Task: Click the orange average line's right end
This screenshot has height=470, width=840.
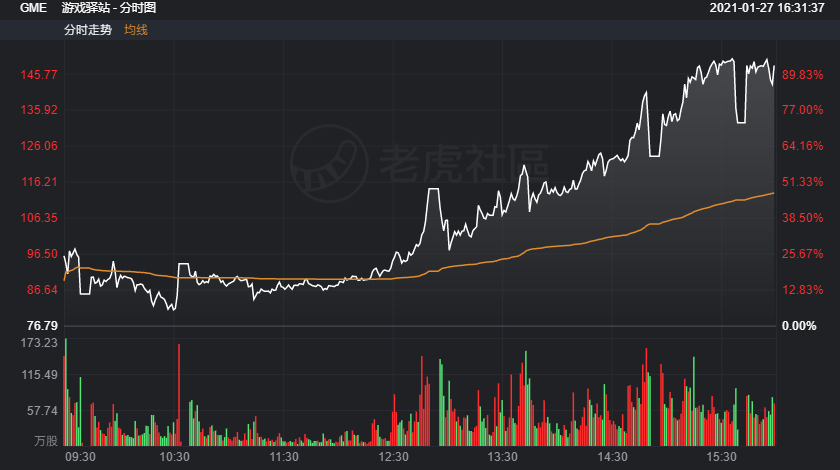Action: click(x=772, y=193)
